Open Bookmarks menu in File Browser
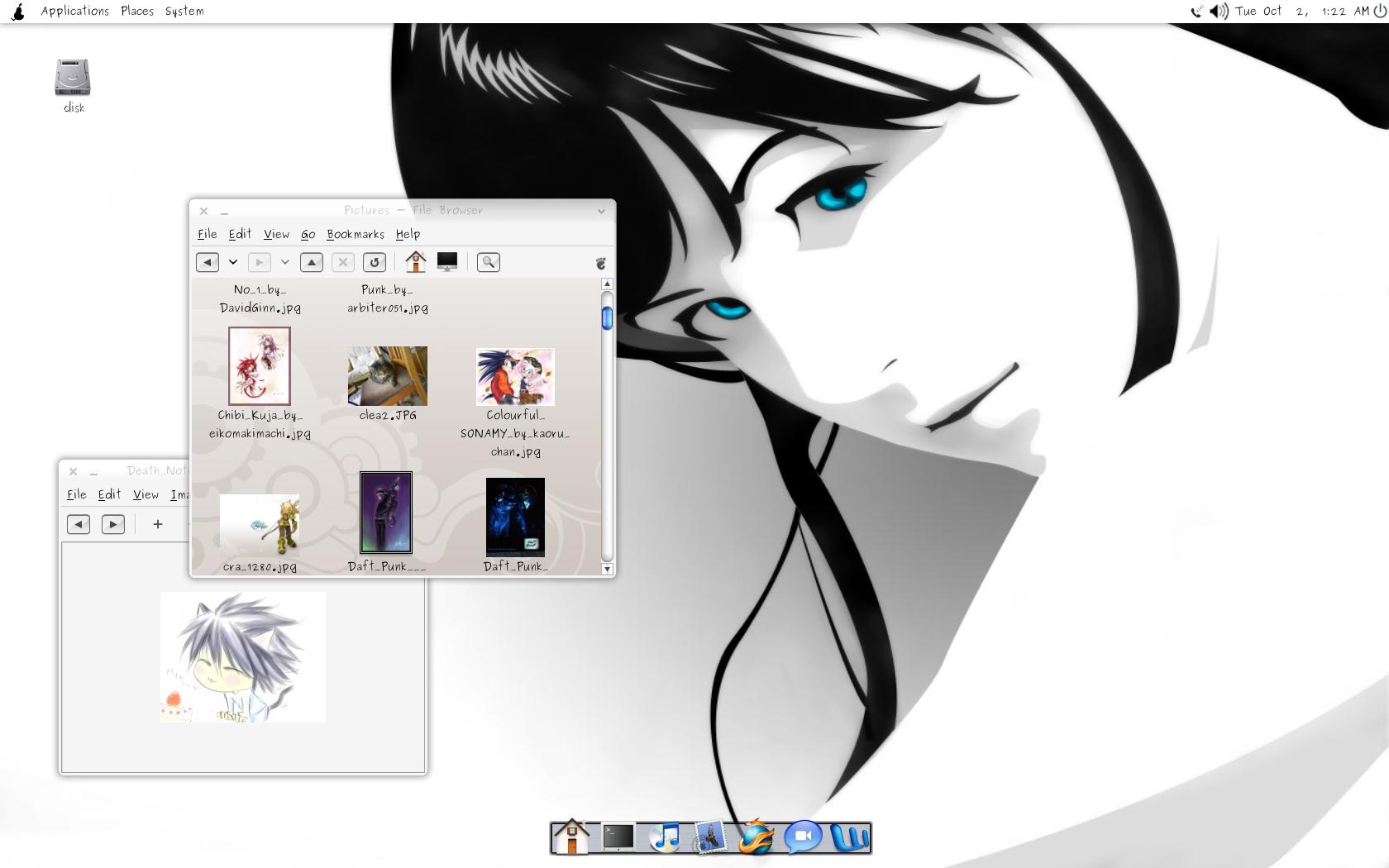The width and height of the screenshot is (1389, 868). 356,234
